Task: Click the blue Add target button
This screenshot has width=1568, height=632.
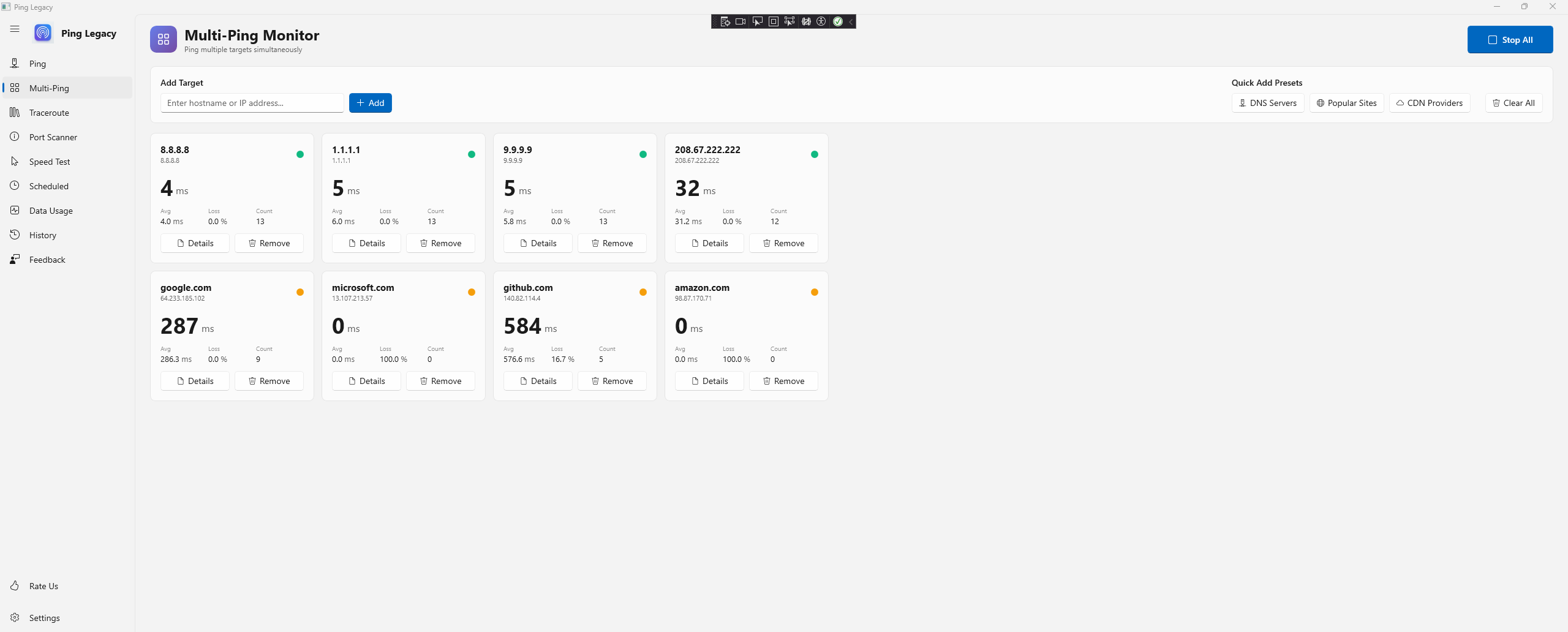Action: [x=371, y=103]
